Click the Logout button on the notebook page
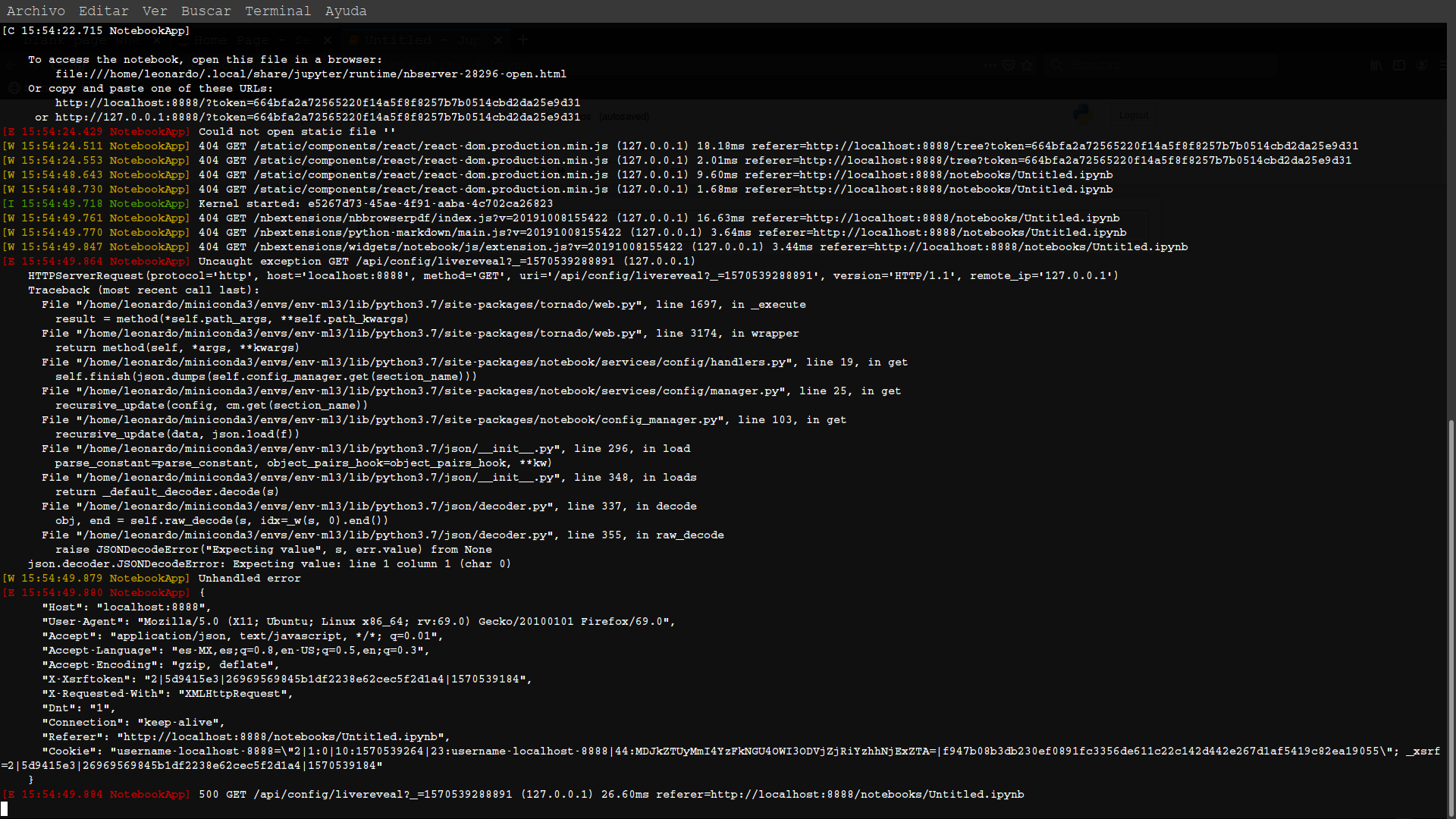The image size is (1456, 819). pos(1133,115)
